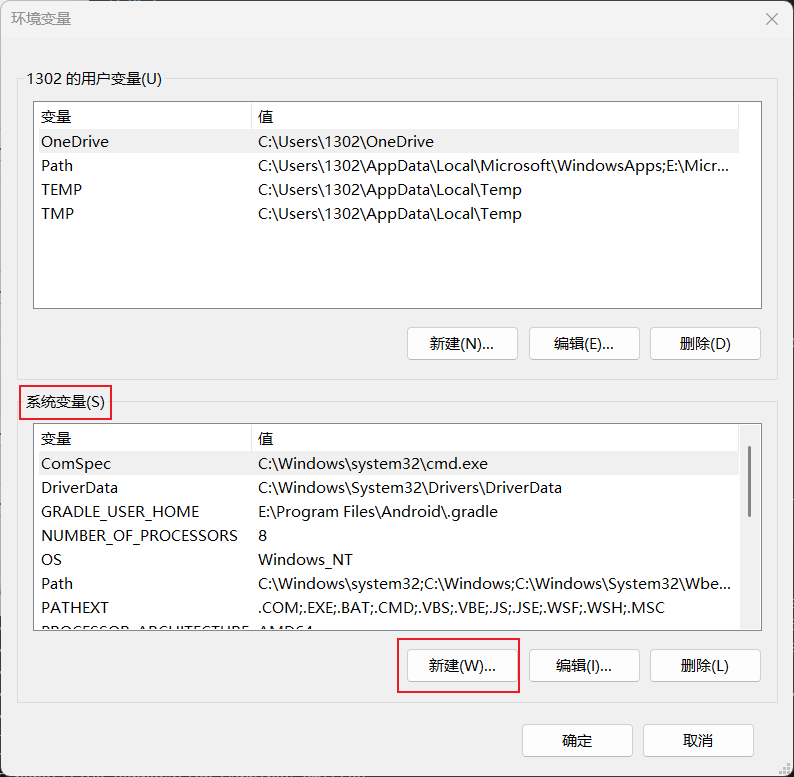
Task: Sort by 变量 column header in system variables
Action: 141,439
